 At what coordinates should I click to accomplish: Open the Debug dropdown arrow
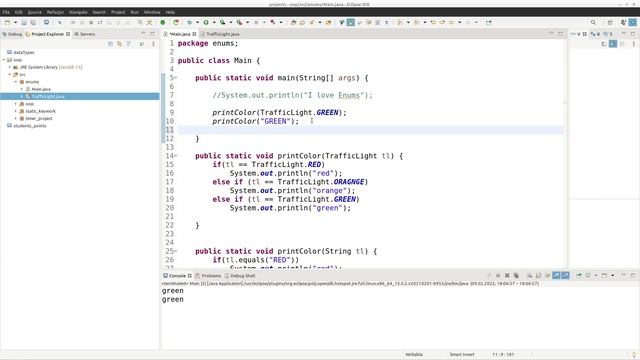click(x=197, y=22)
